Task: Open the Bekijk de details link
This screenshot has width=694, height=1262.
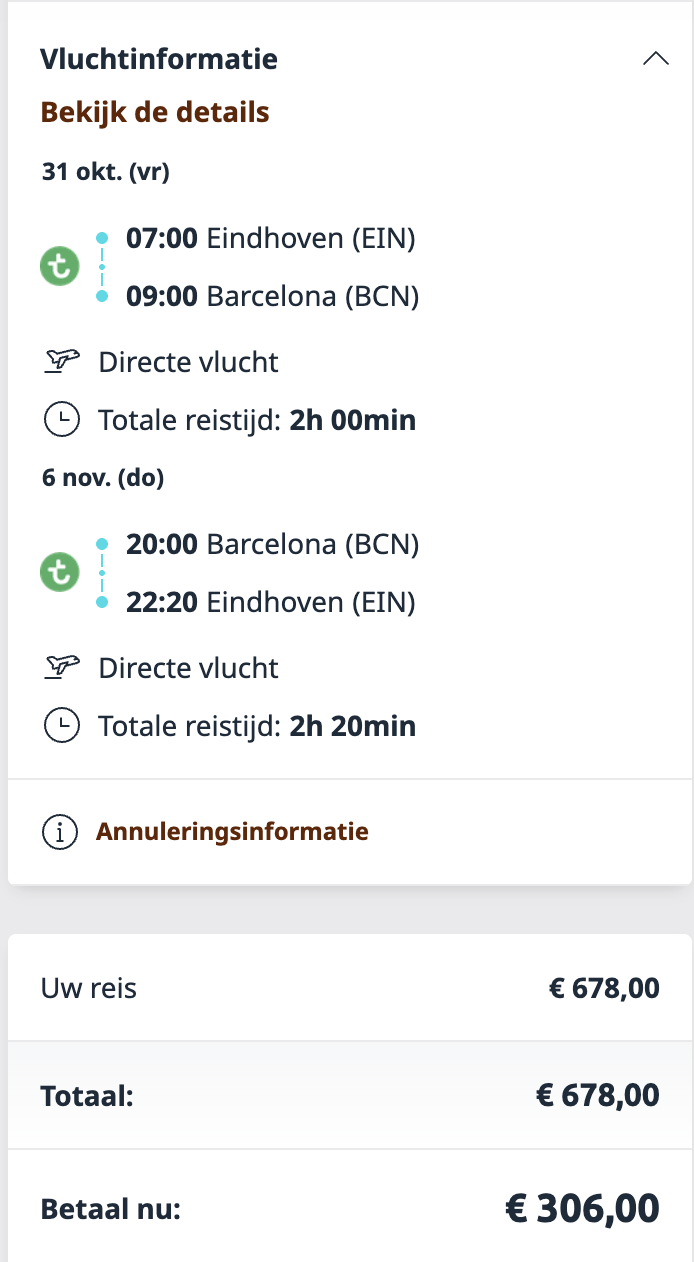Action: 155,112
